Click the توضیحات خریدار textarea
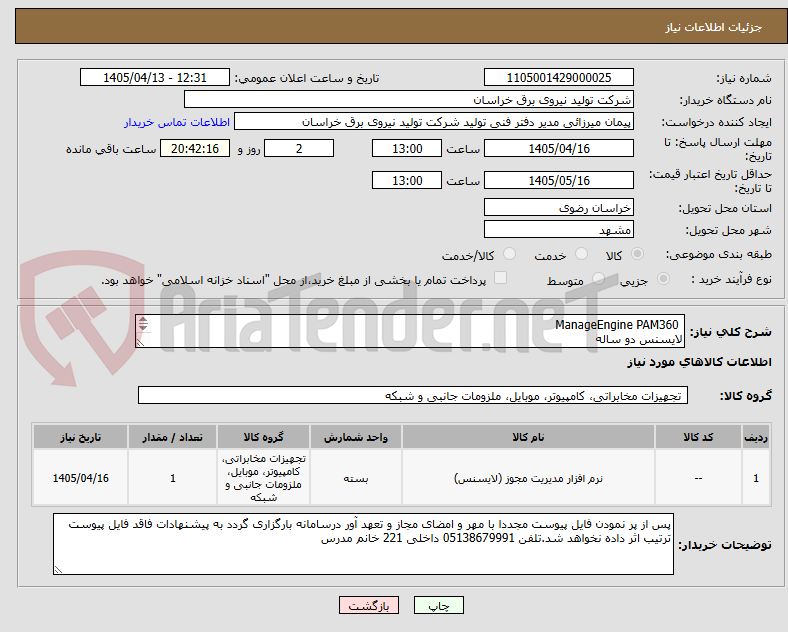Viewport: 788px width, 632px height. (363, 544)
